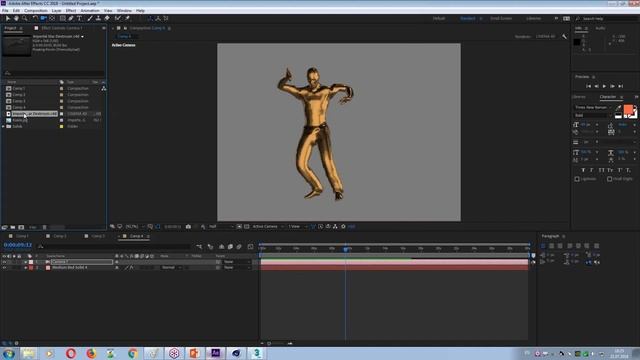Select the Hand tool
The width and height of the screenshot is (640, 360).
[x=16, y=18]
